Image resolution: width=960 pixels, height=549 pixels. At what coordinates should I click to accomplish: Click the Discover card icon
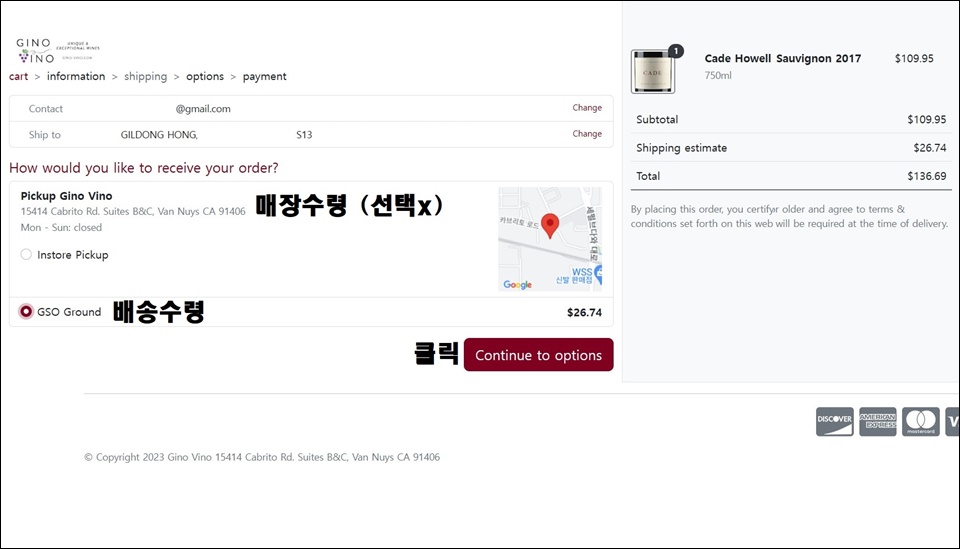click(x=834, y=422)
